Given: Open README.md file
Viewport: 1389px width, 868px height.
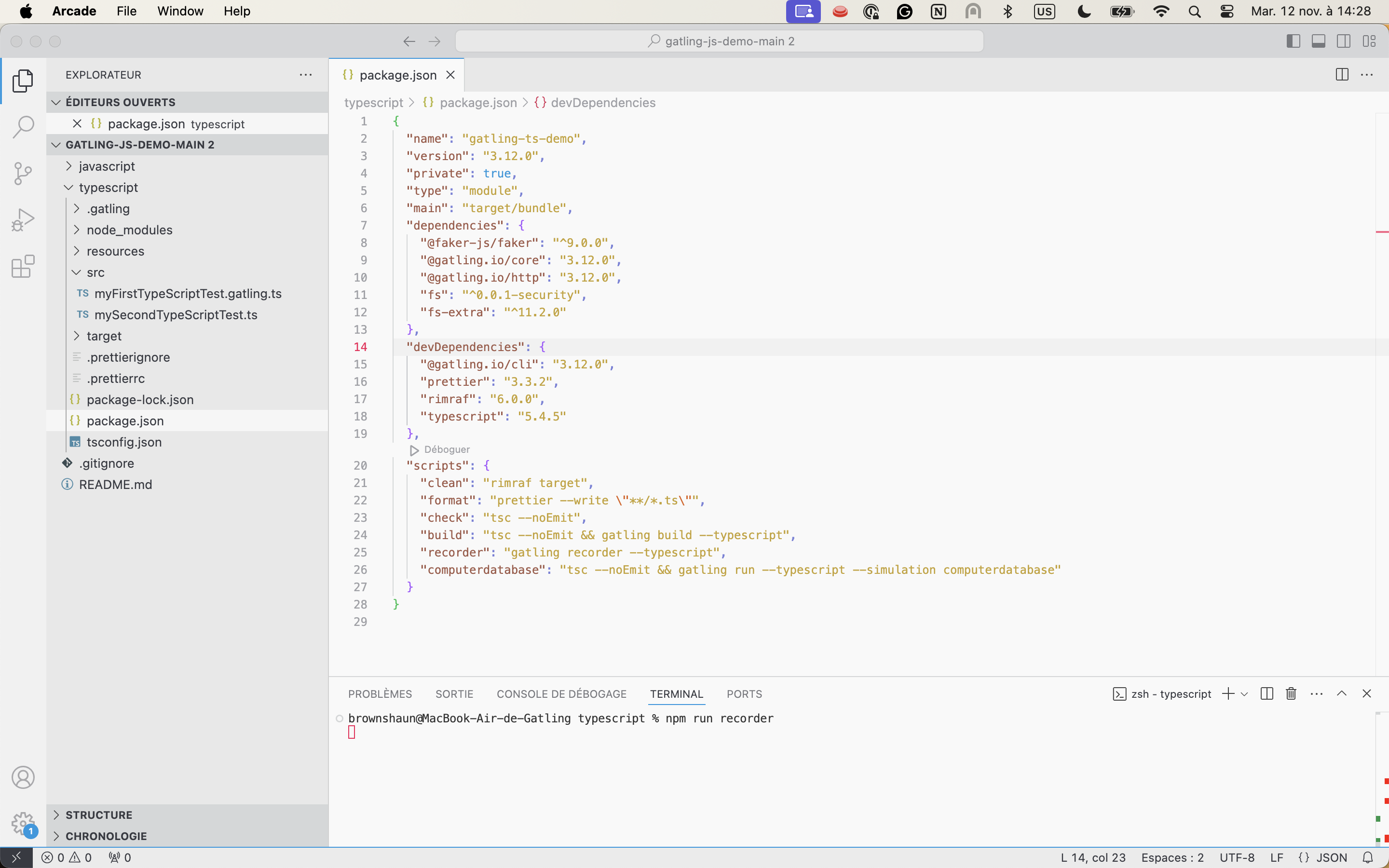Looking at the screenshot, I should (187, 485).
